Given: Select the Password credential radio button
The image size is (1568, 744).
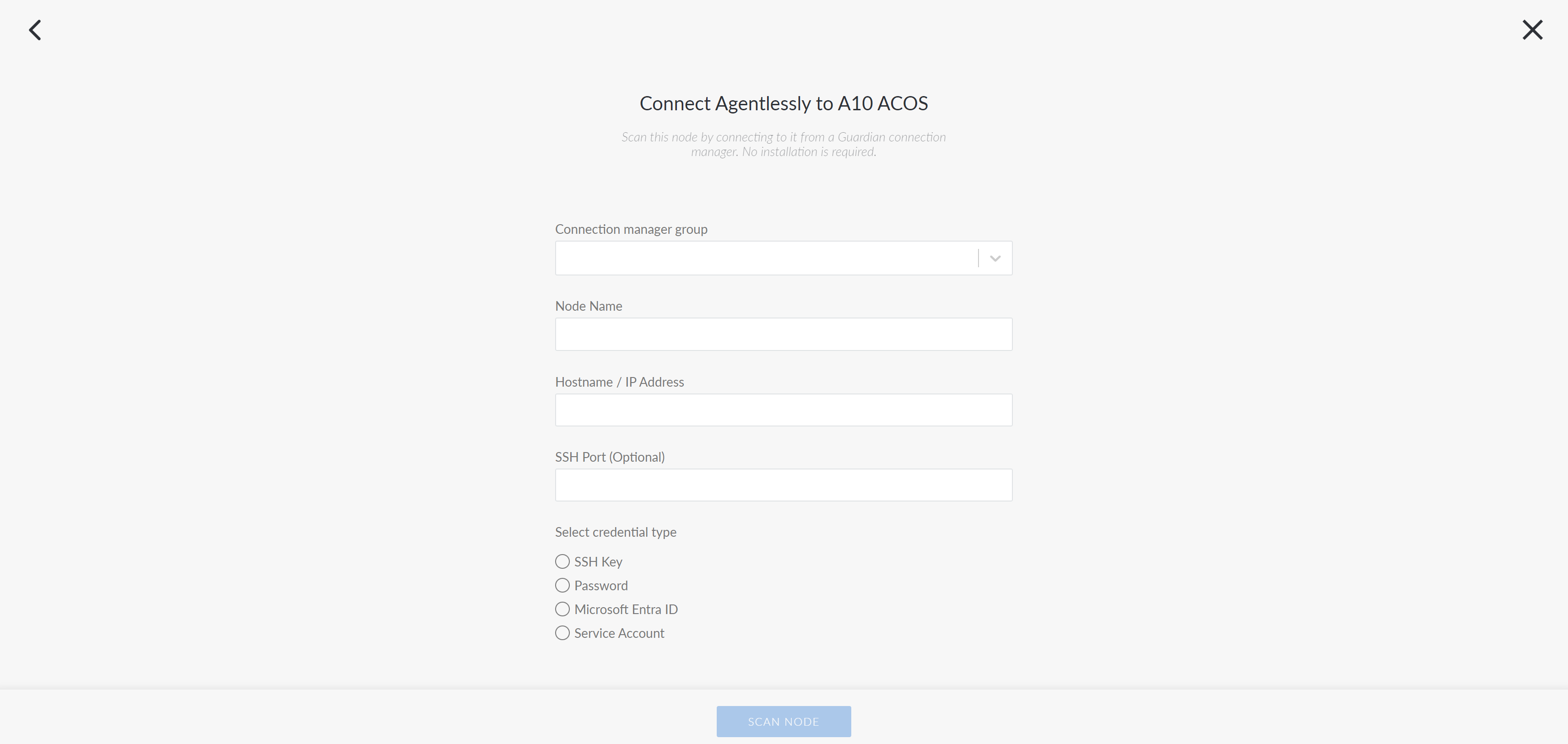Looking at the screenshot, I should 562,585.
